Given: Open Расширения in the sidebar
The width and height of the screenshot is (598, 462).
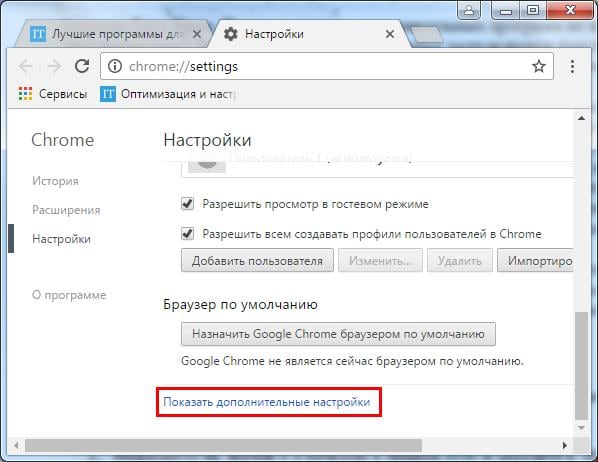Looking at the screenshot, I should tap(66, 210).
